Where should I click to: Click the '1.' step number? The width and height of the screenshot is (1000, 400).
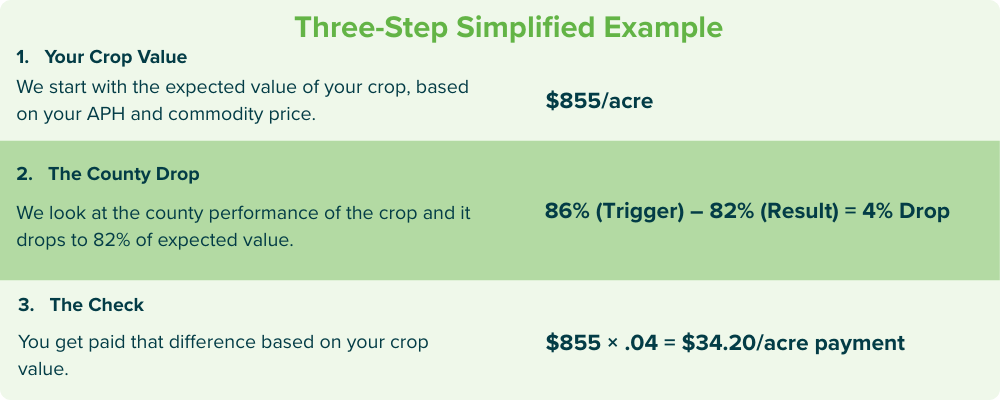[23, 57]
